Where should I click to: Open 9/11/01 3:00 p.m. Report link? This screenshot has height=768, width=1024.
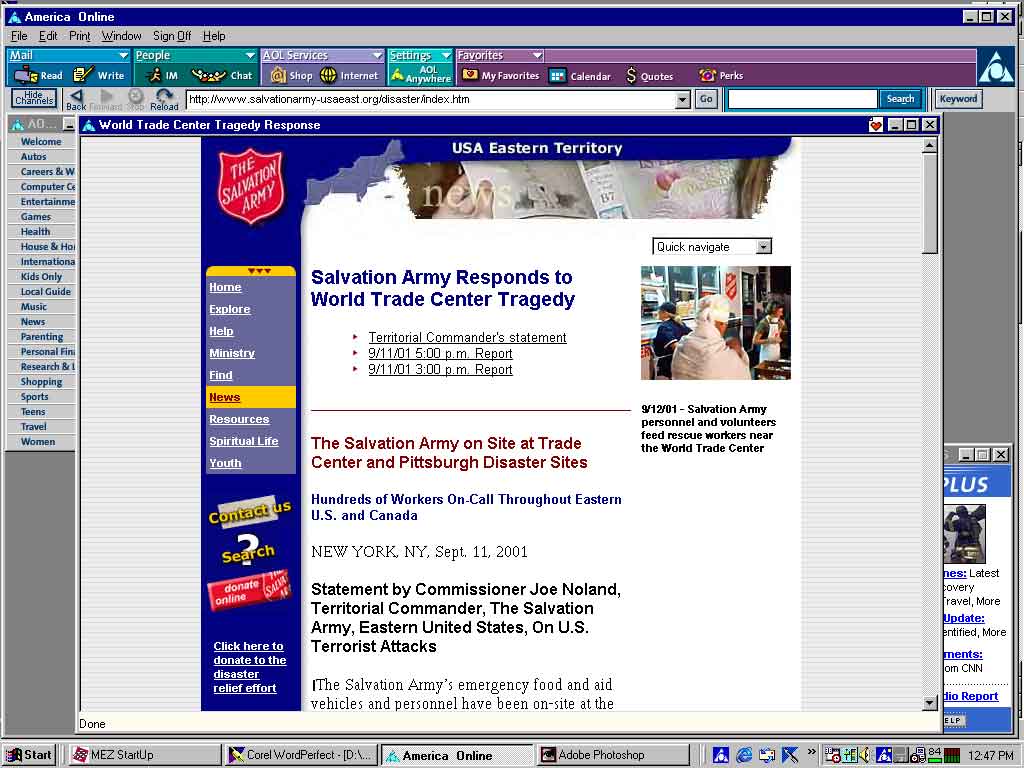(440, 370)
